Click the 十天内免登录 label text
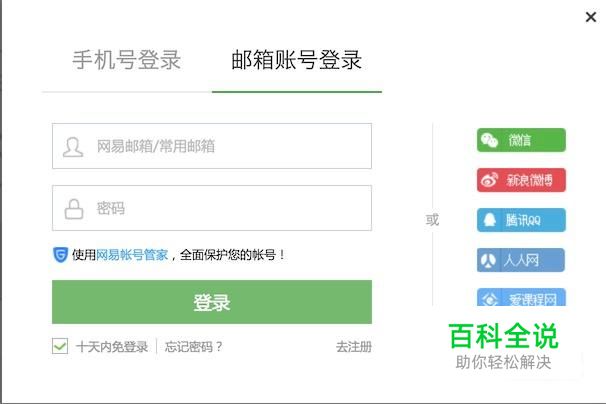Viewport: 606px width, 404px height. pyautogui.click(x=112, y=347)
